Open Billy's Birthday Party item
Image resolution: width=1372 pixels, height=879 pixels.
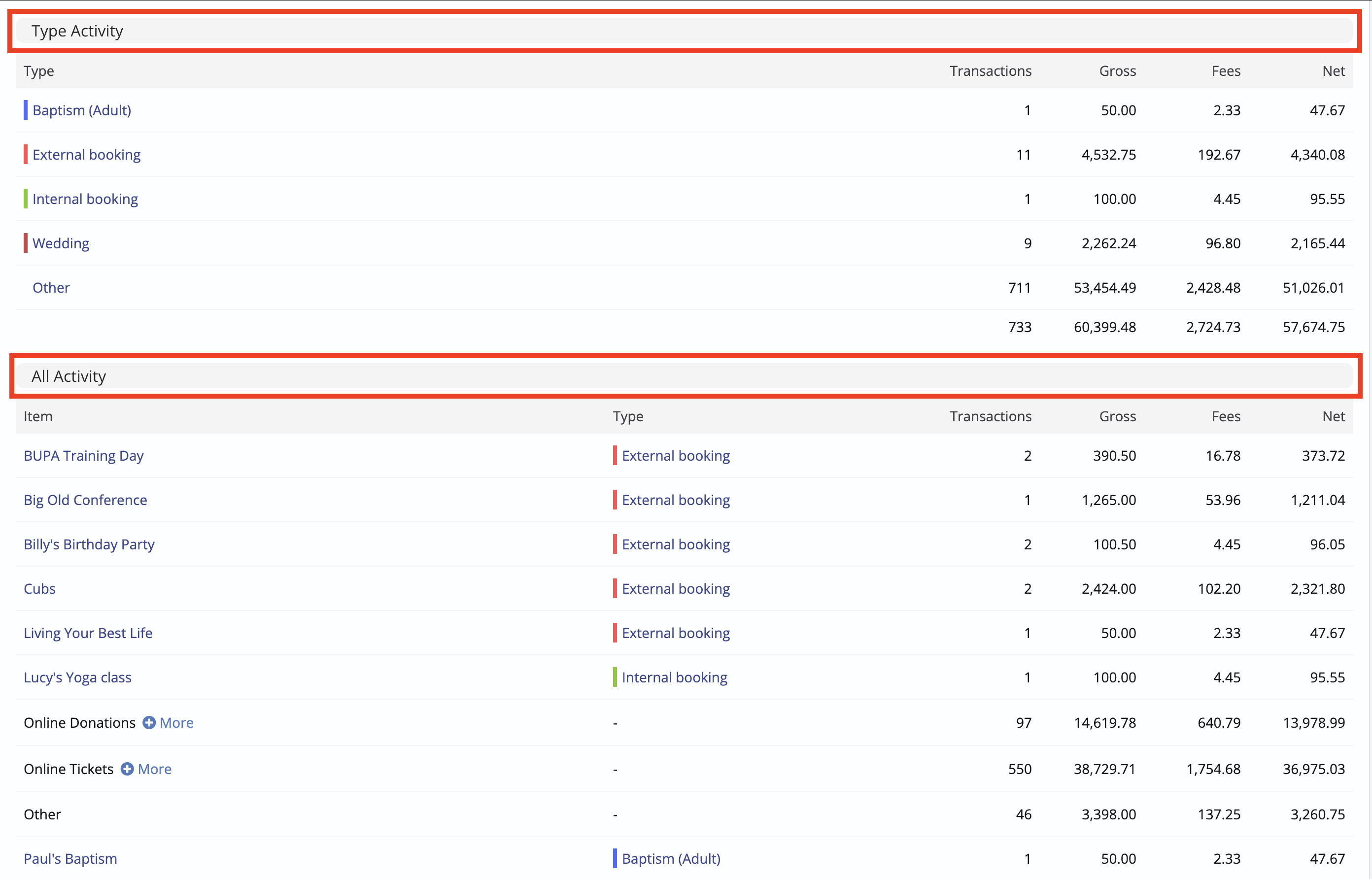coord(89,544)
